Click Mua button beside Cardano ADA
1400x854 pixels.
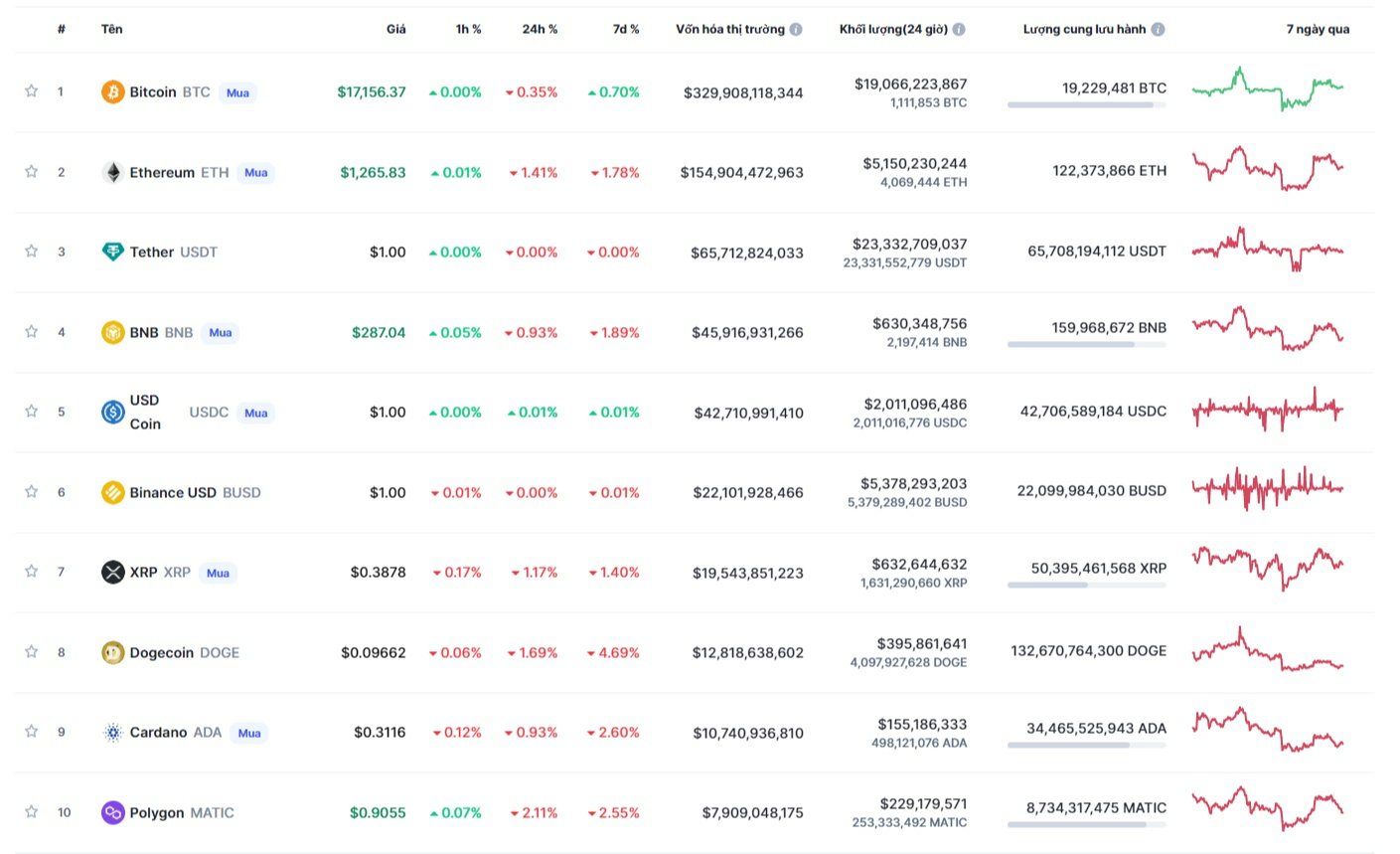tap(249, 733)
